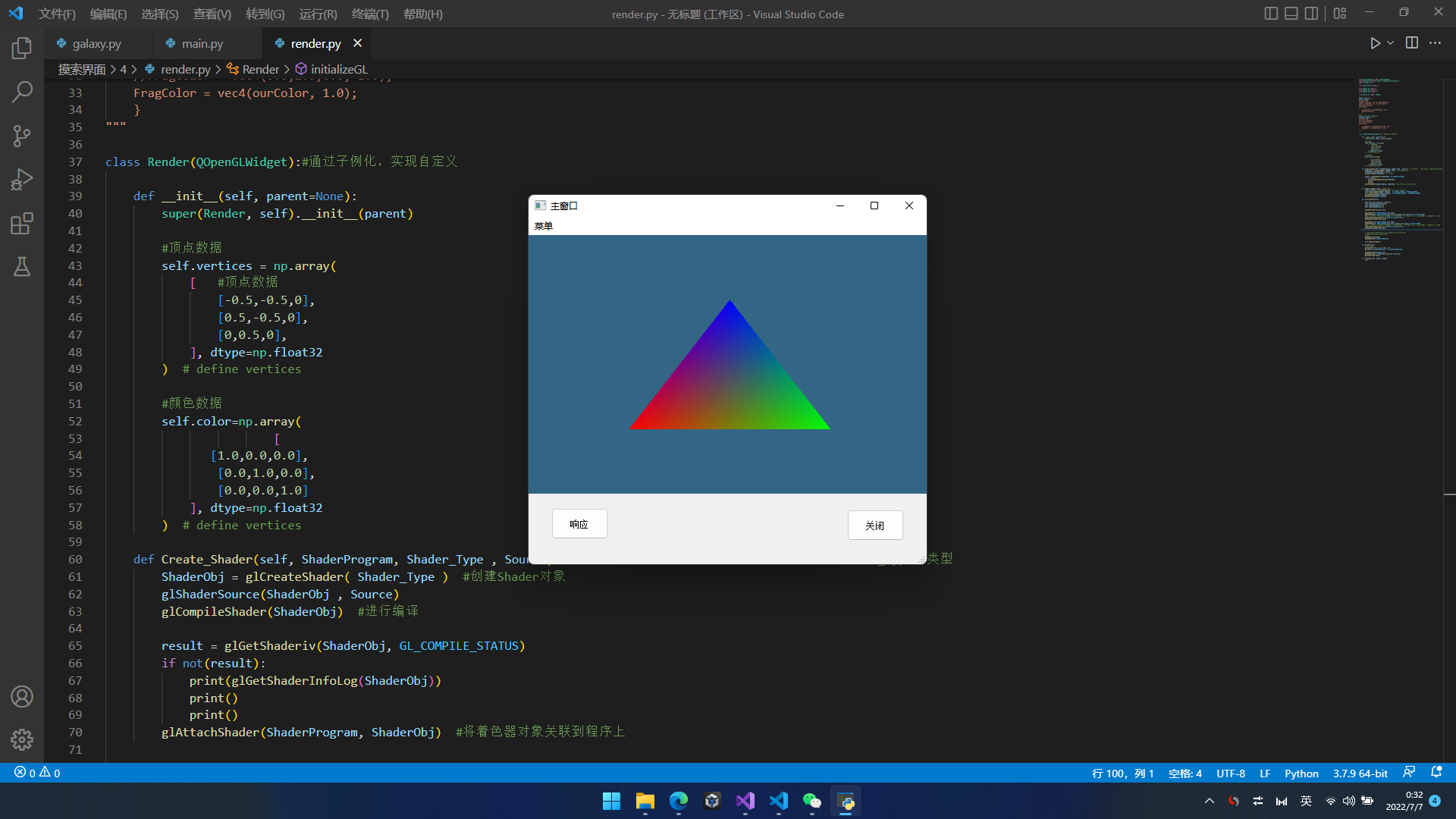Open the 菜单 menu in 主窗口
The image size is (1456, 819).
tap(544, 226)
